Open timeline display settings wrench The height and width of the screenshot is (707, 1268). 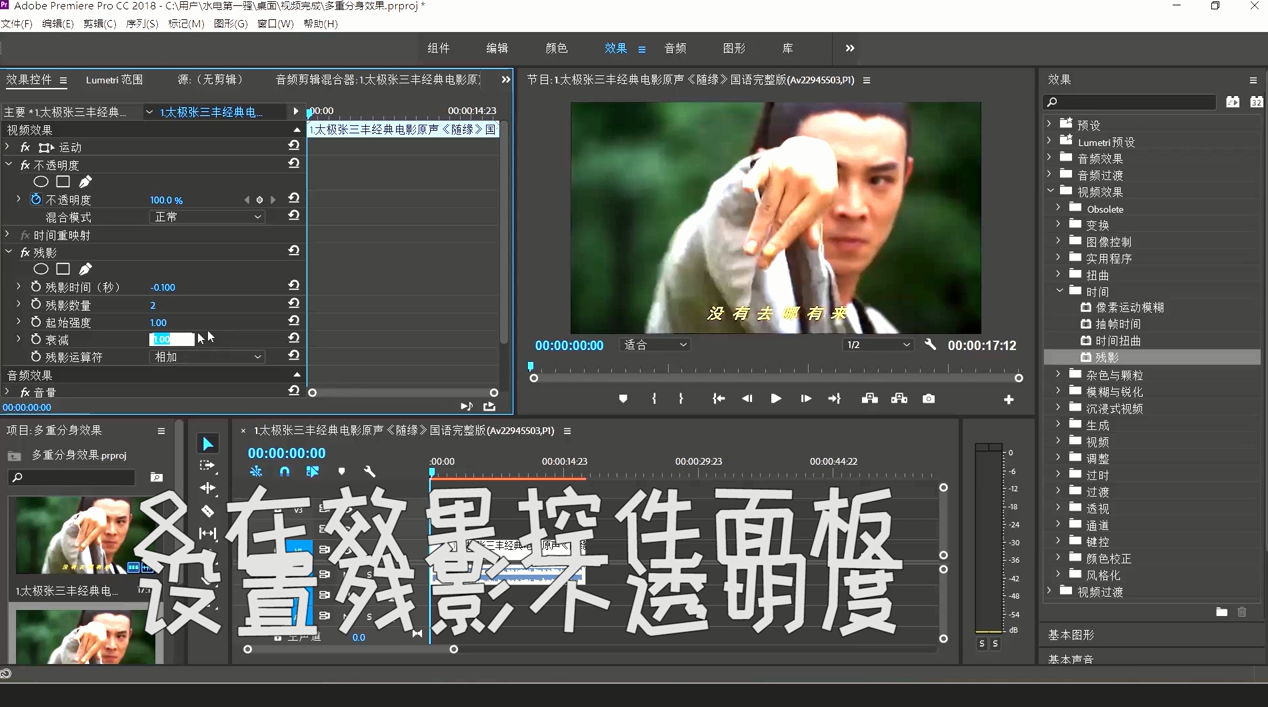370,471
